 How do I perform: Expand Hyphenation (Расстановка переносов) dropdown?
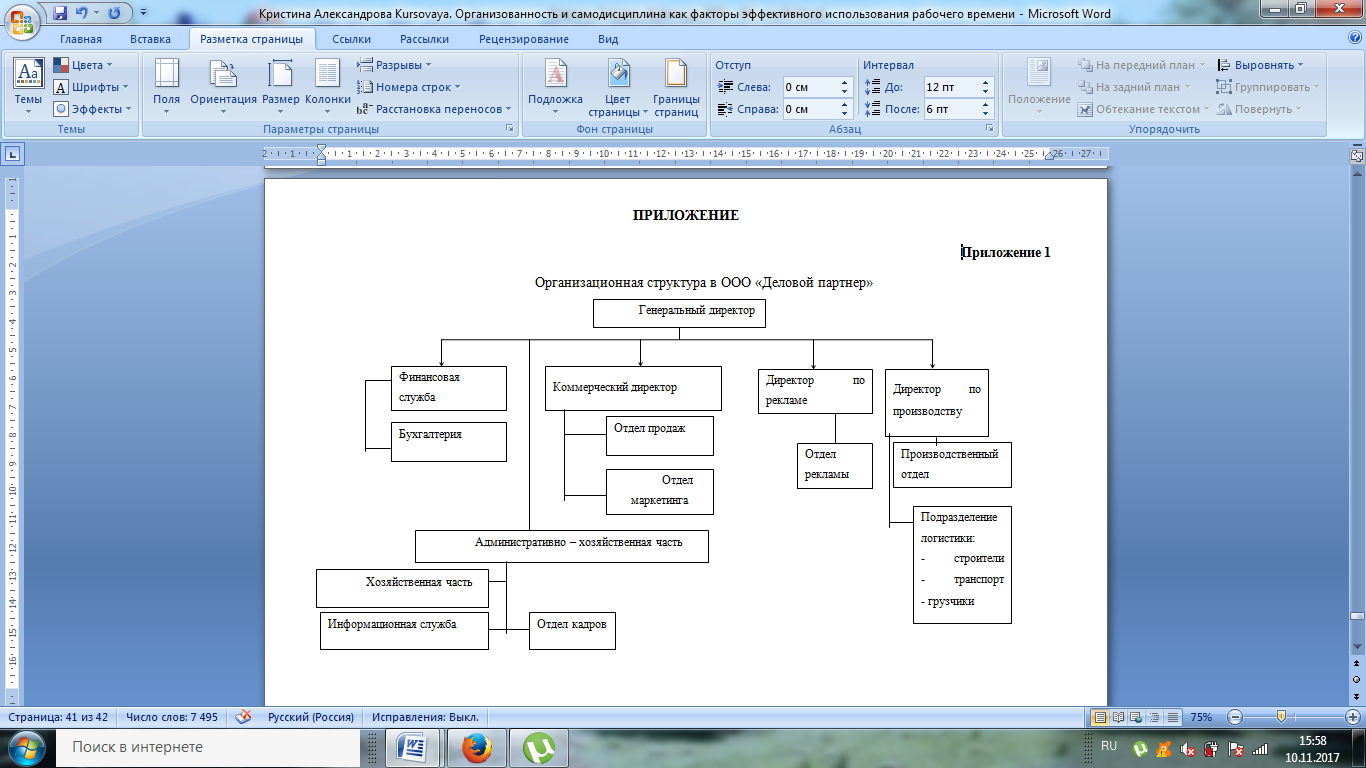(435, 109)
